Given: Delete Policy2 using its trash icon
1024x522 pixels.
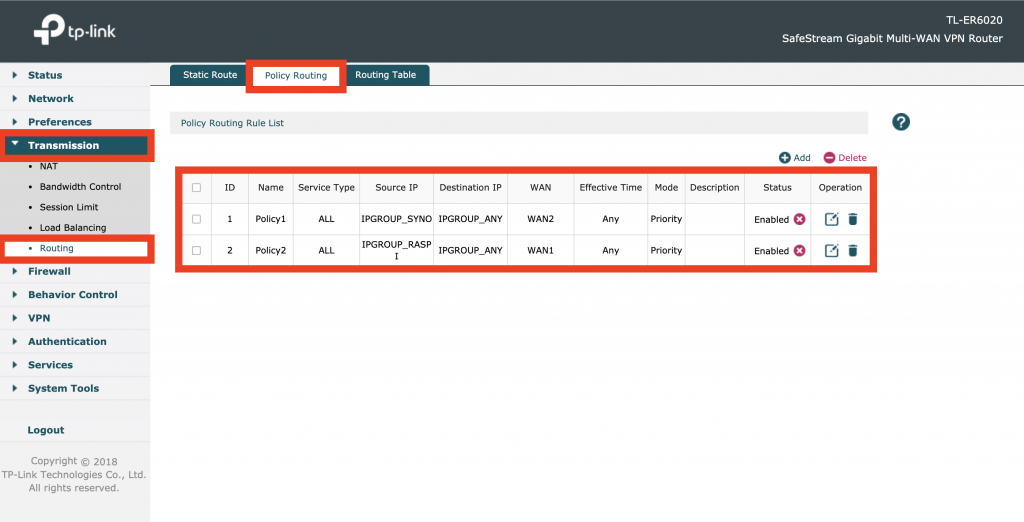Looking at the screenshot, I should (x=853, y=250).
